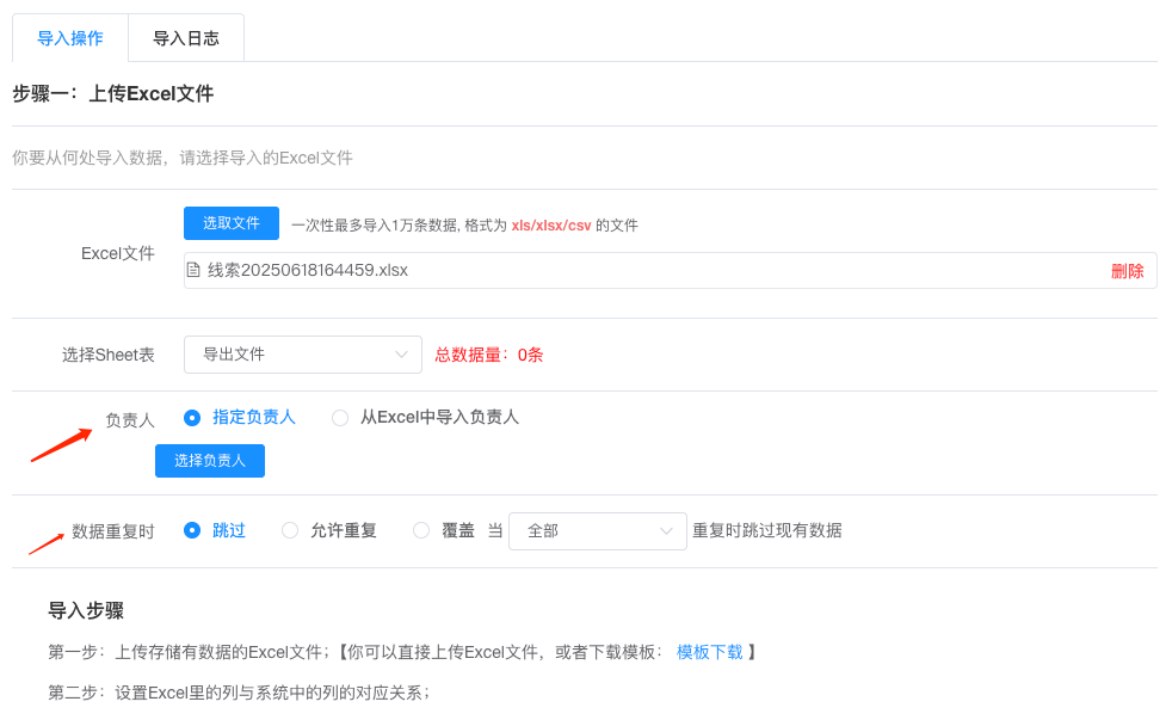This screenshot has height=720, width=1166.
Task: Choose 从Excel中导入负责人 radio option
Action: pyautogui.click(x=340, y=417)
